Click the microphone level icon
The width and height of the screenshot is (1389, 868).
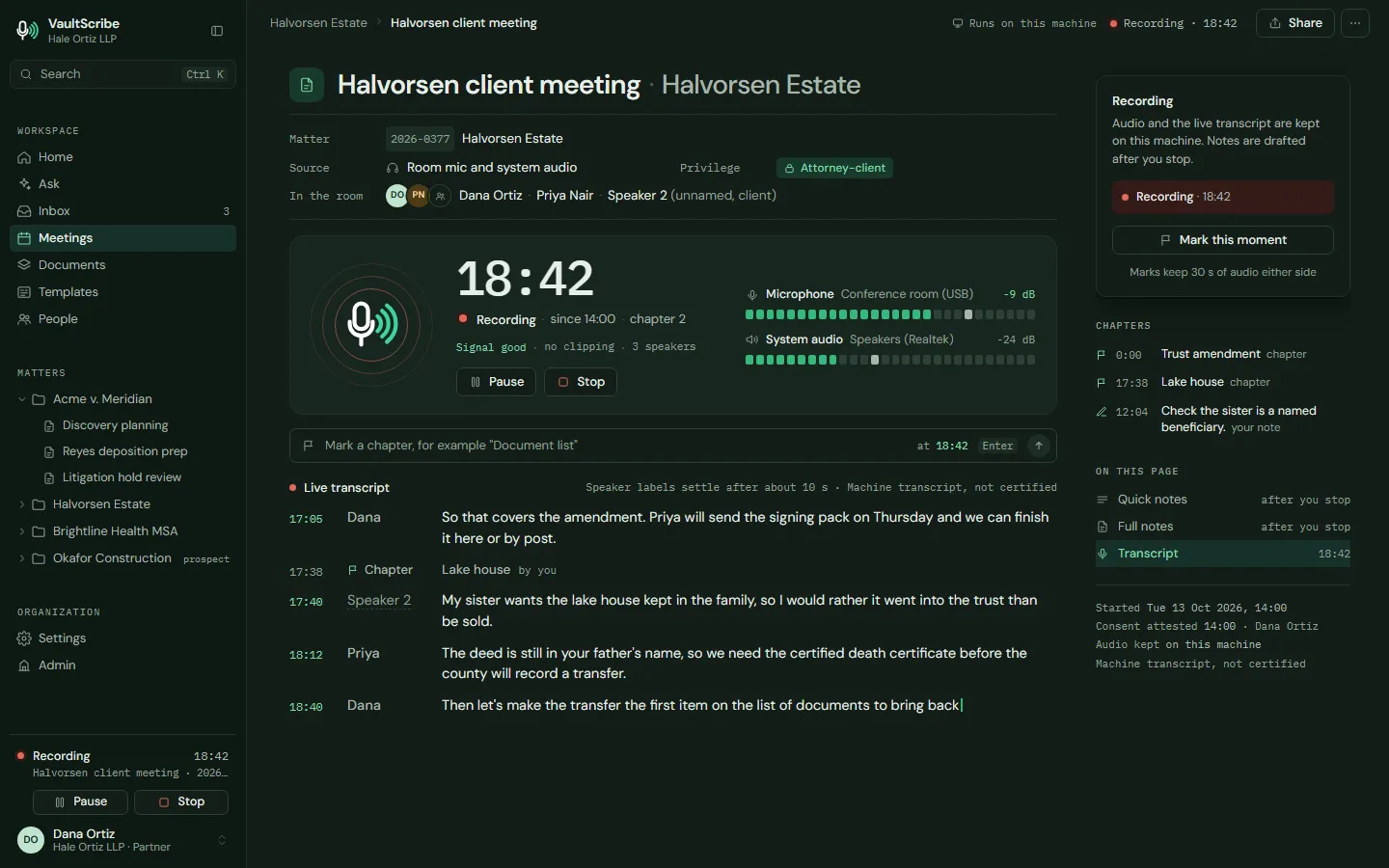point(752,294)
